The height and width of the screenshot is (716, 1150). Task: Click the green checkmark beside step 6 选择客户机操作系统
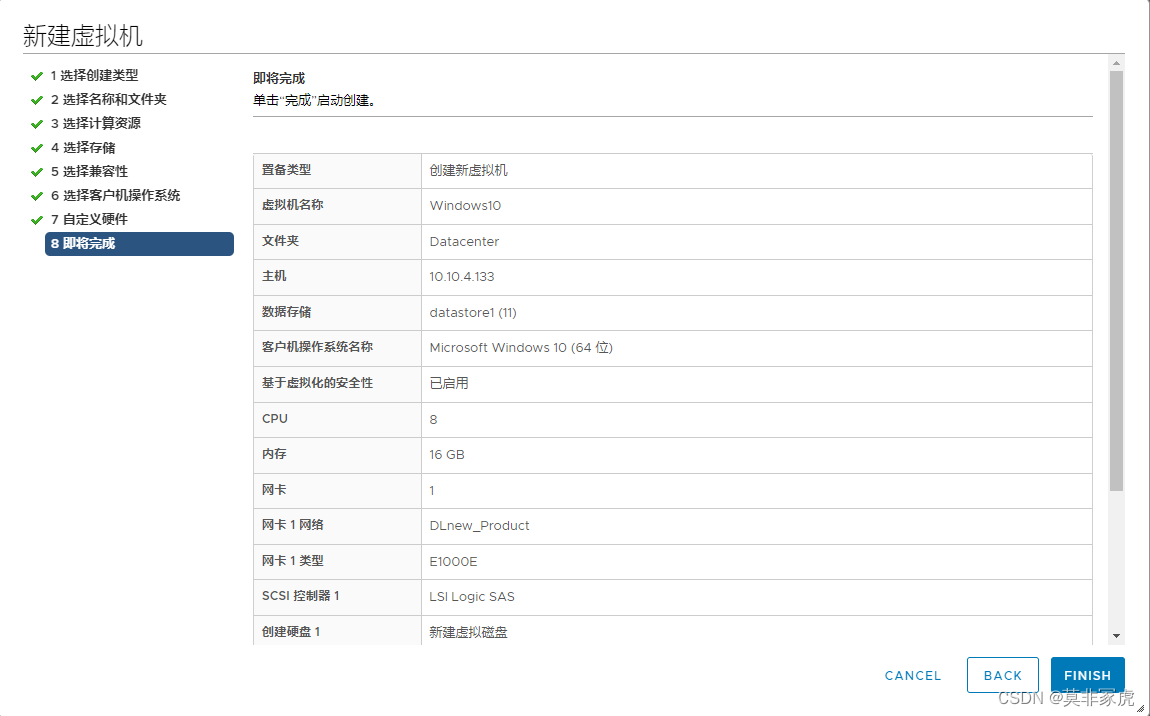point(37,197)
